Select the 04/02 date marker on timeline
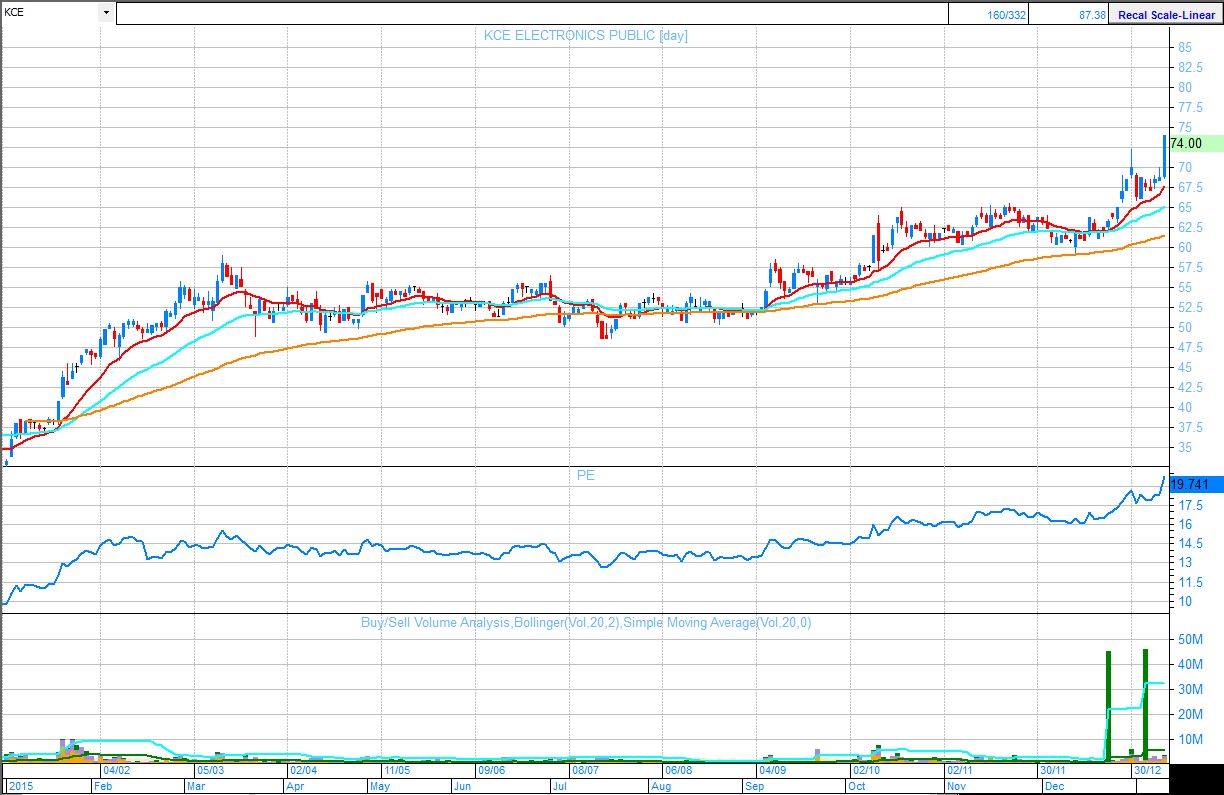 click(x=115, y=771)
